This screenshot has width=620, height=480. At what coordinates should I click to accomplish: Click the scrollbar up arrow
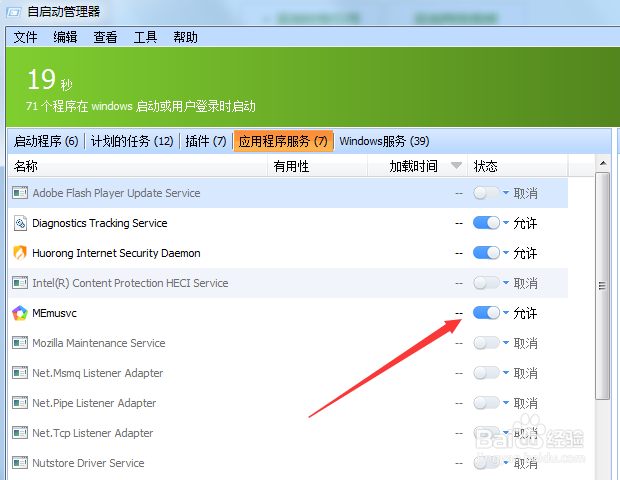point(603,163)
